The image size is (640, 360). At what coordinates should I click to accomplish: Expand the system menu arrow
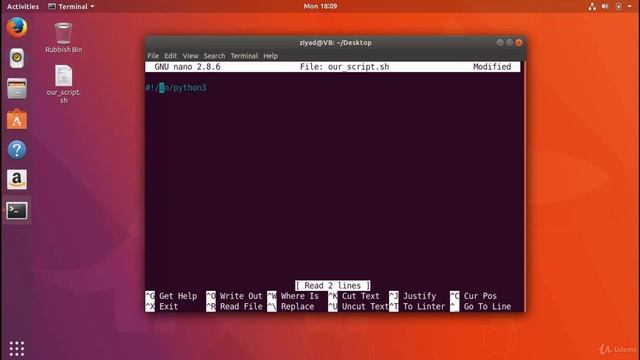point(629,7)
